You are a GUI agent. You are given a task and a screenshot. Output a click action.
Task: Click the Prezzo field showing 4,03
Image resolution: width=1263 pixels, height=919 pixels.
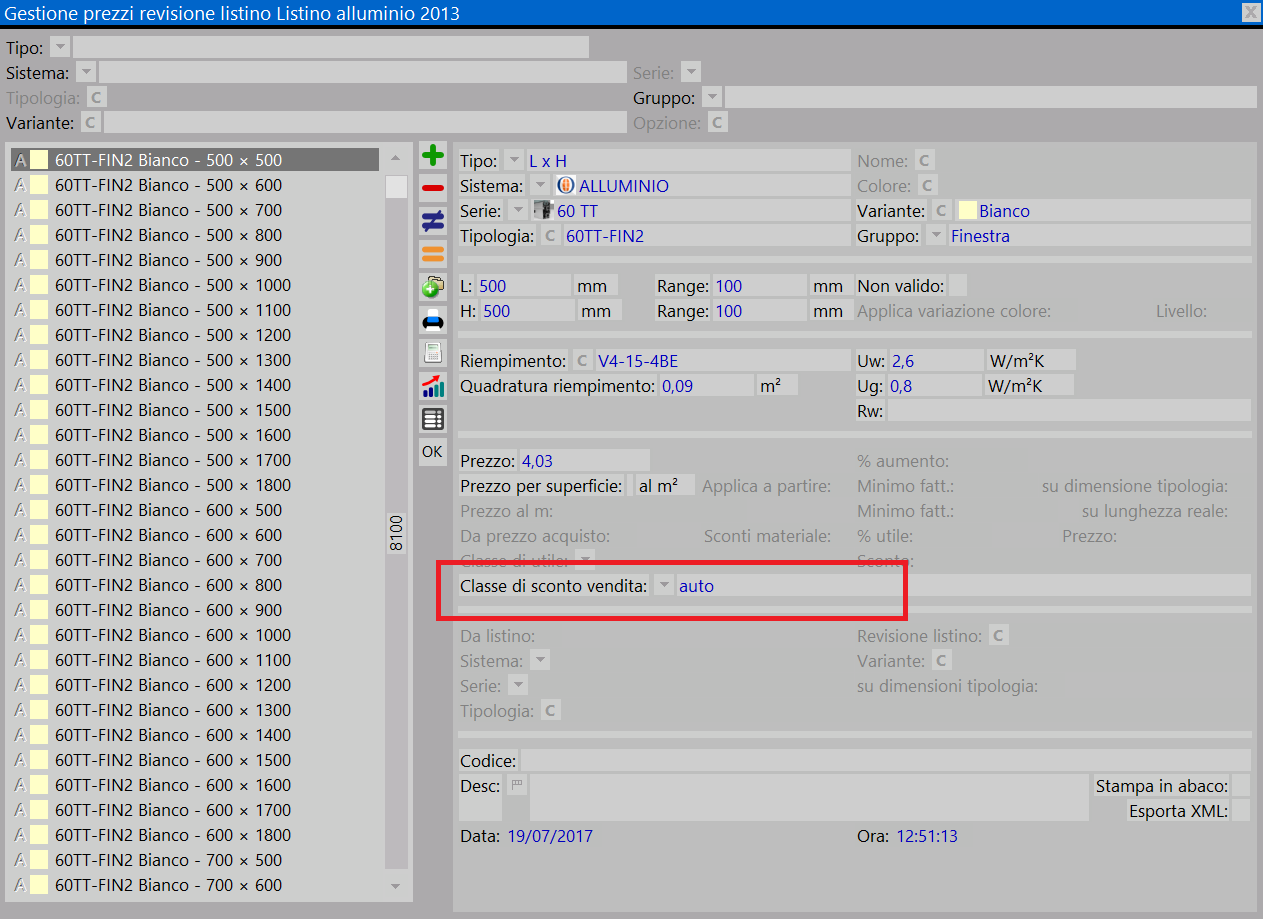[x=584, y=461]
